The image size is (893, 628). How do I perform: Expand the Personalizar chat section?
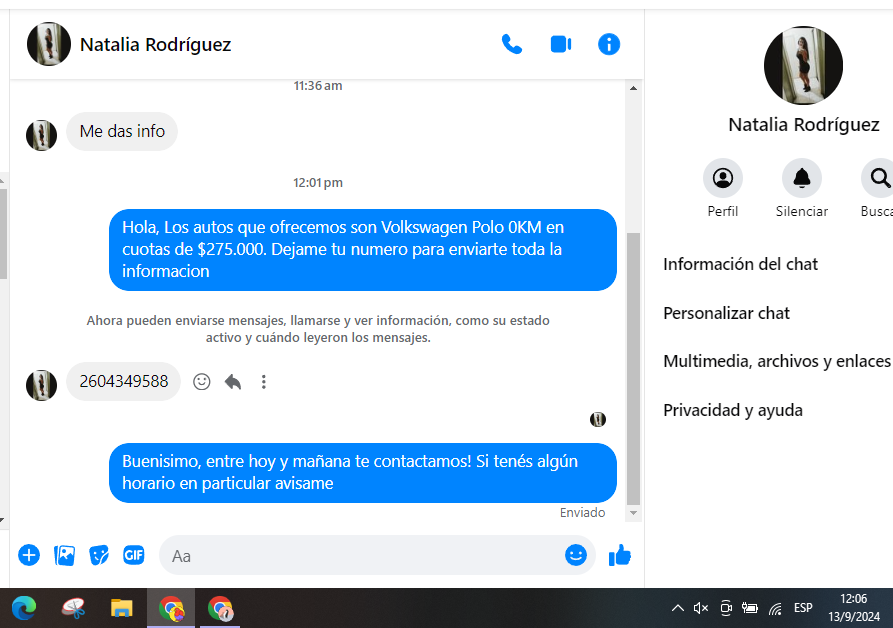[726, 313]
